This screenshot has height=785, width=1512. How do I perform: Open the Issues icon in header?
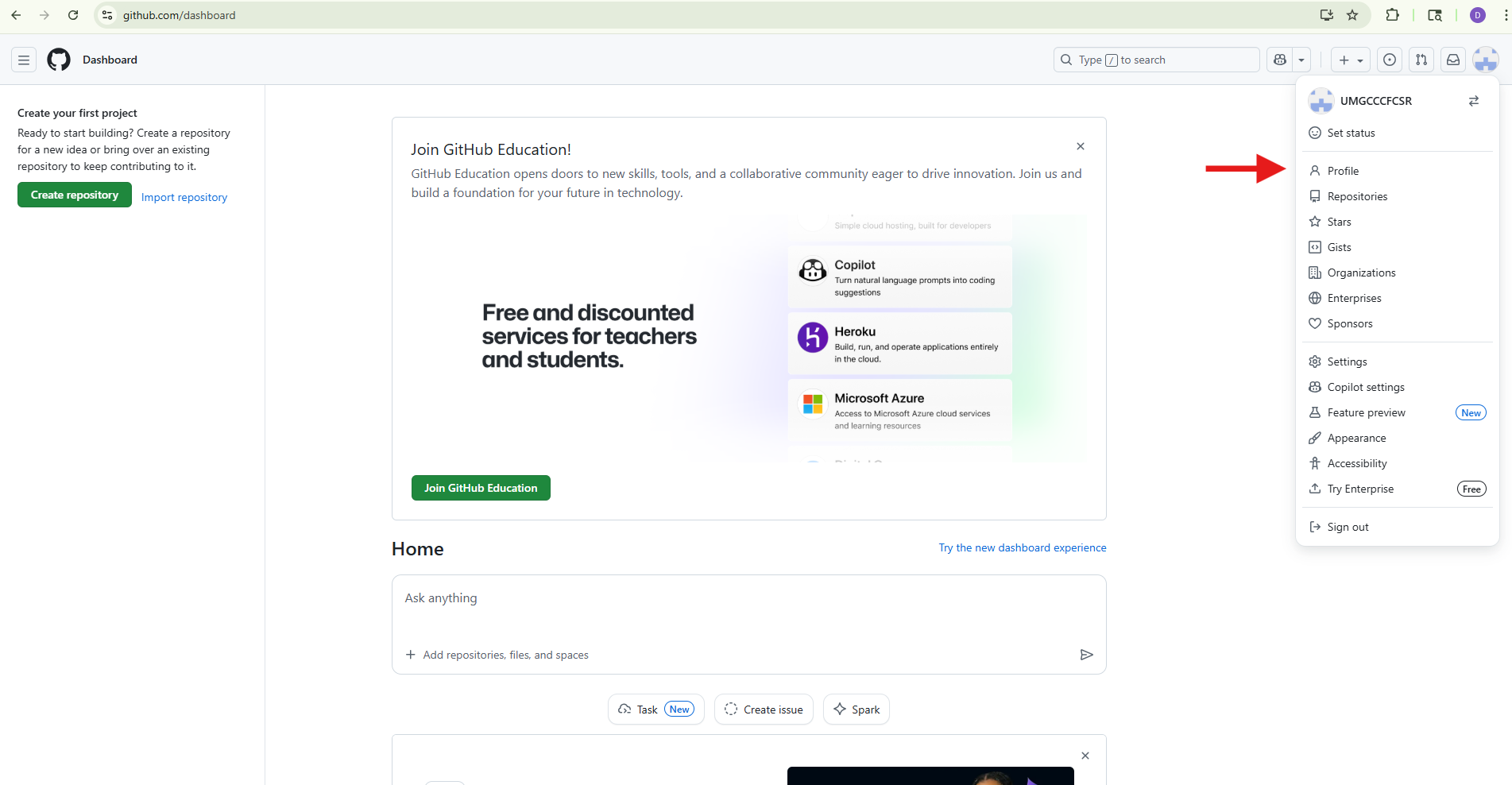point(1389,60)
